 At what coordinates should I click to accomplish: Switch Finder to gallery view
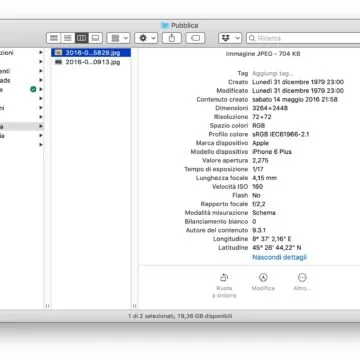tap(95, 38)
